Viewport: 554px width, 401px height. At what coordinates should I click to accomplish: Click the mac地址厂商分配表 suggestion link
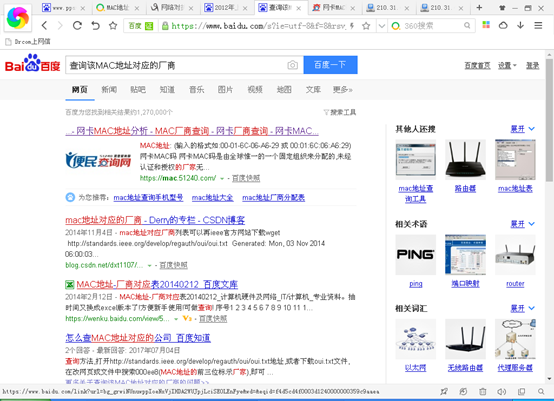(x=273, y=197)
